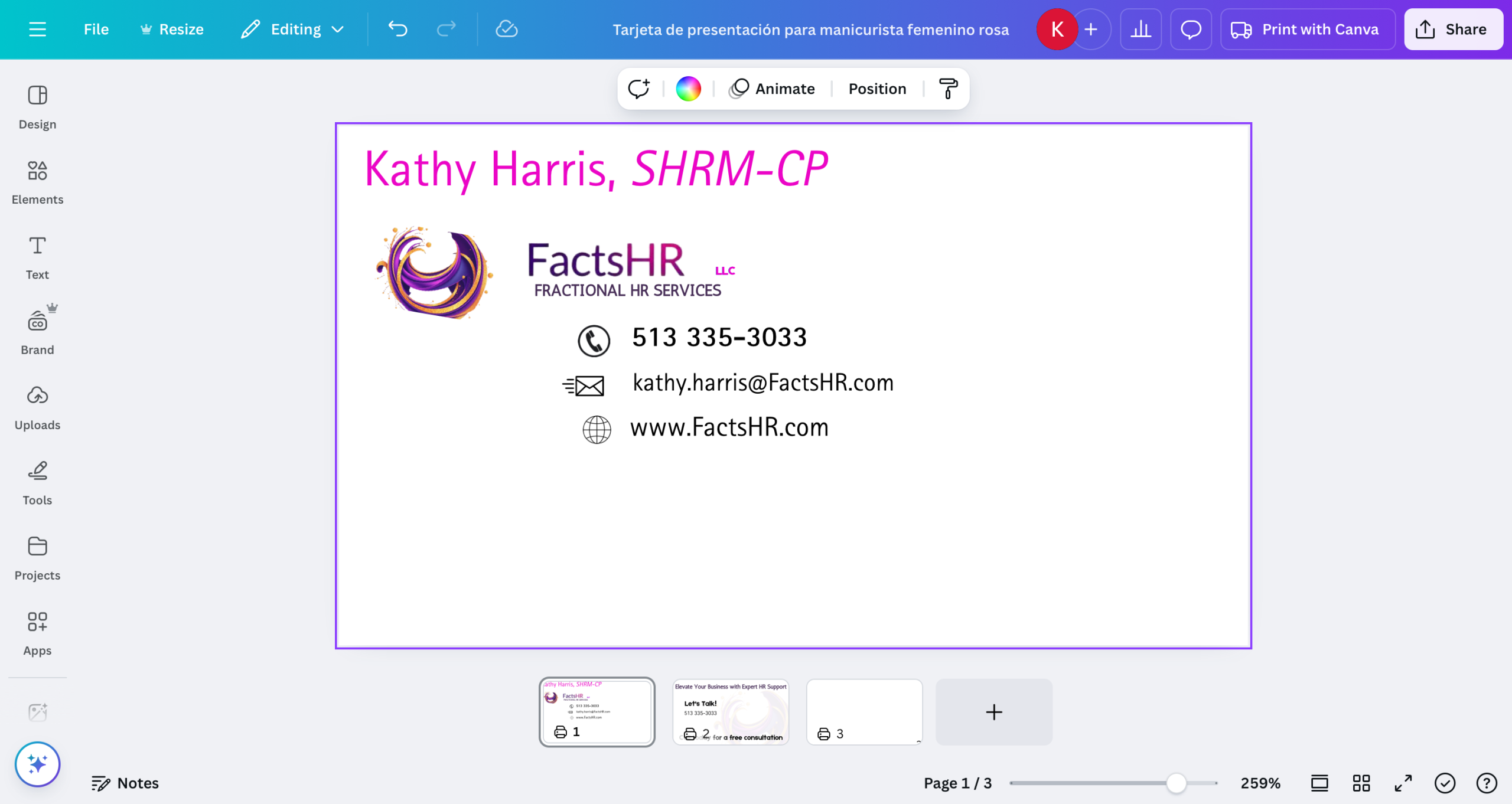
Task: Select the envelope email icon
Action: [x=583, y=386]
